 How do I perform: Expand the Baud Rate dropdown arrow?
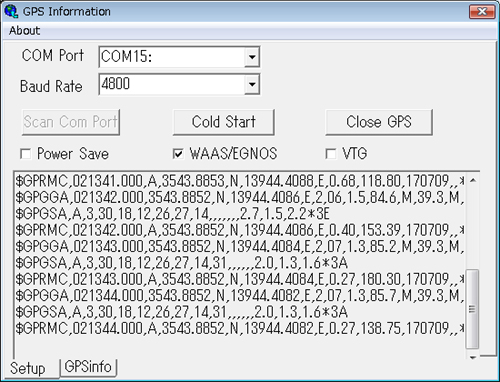(252, 84)
